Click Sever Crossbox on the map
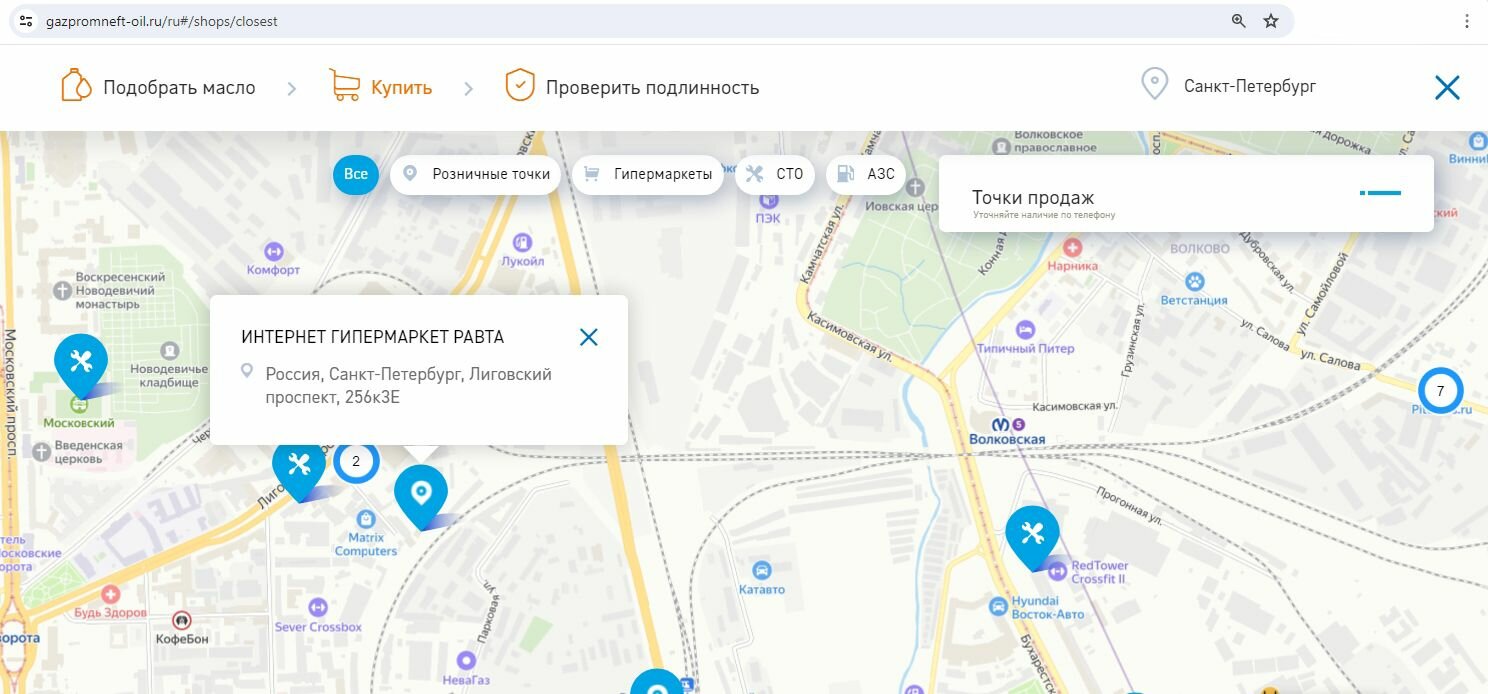The image size is (1488, 694). click(x=318, y=607)
